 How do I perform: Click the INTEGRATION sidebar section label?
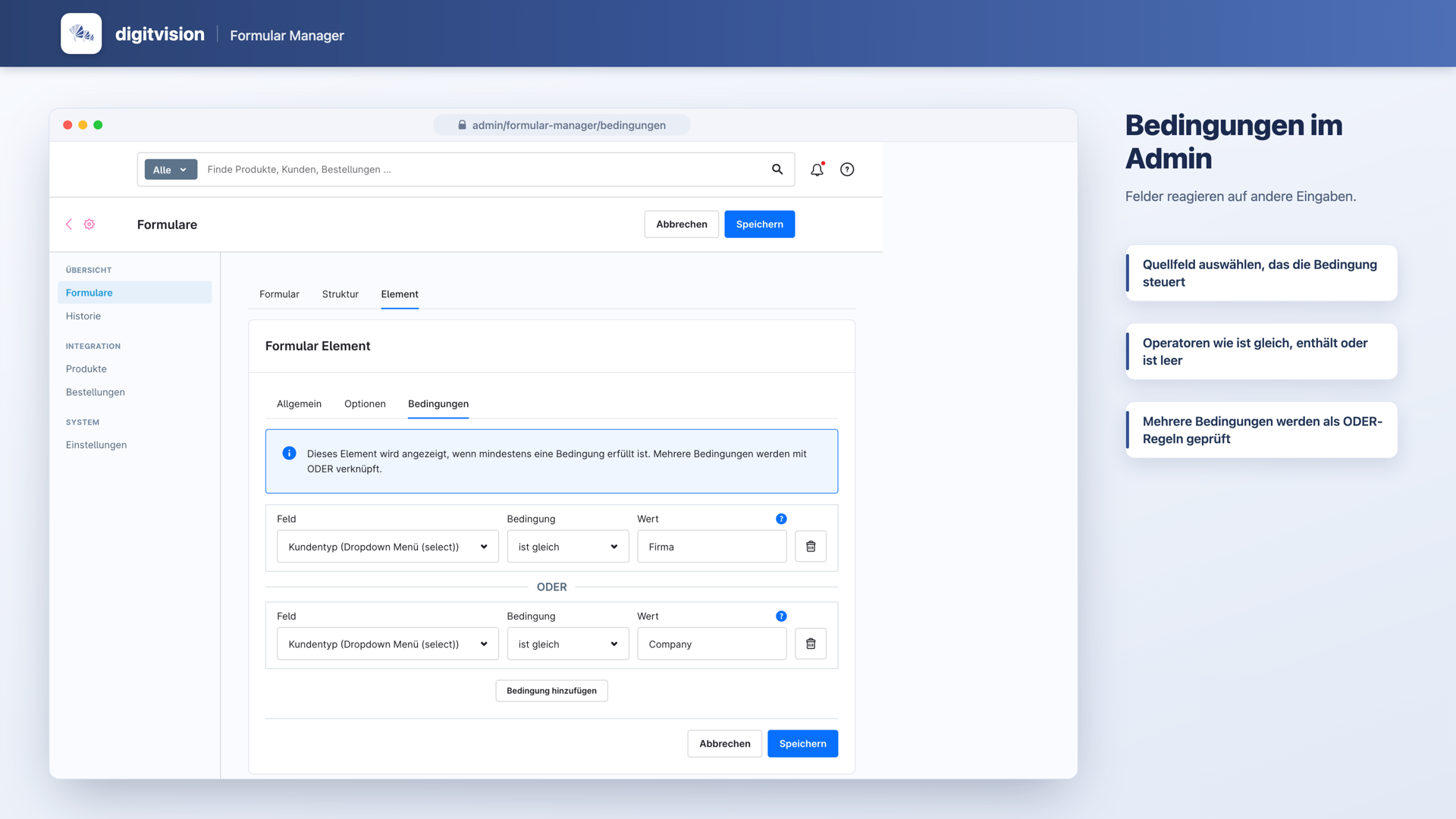coord(93,347)
